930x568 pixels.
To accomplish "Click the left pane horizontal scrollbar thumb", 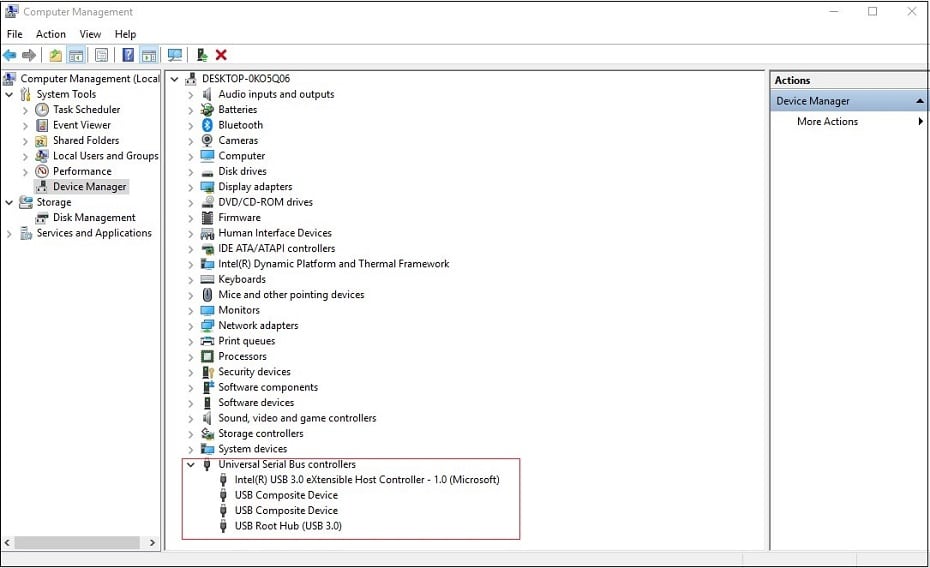I will pyautogui.click(x=77, y=543).
